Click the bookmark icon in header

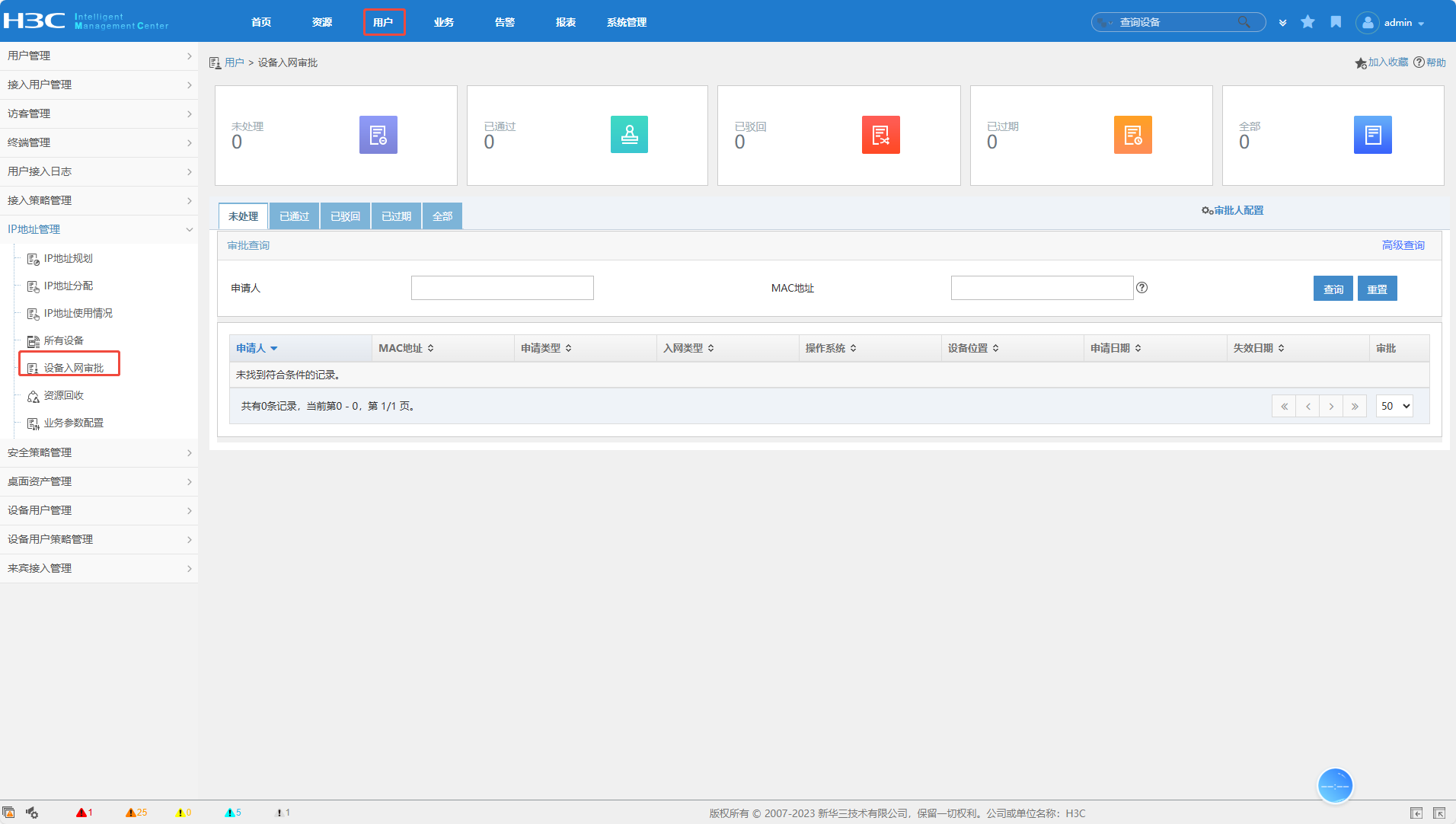tap(1336, 22)
